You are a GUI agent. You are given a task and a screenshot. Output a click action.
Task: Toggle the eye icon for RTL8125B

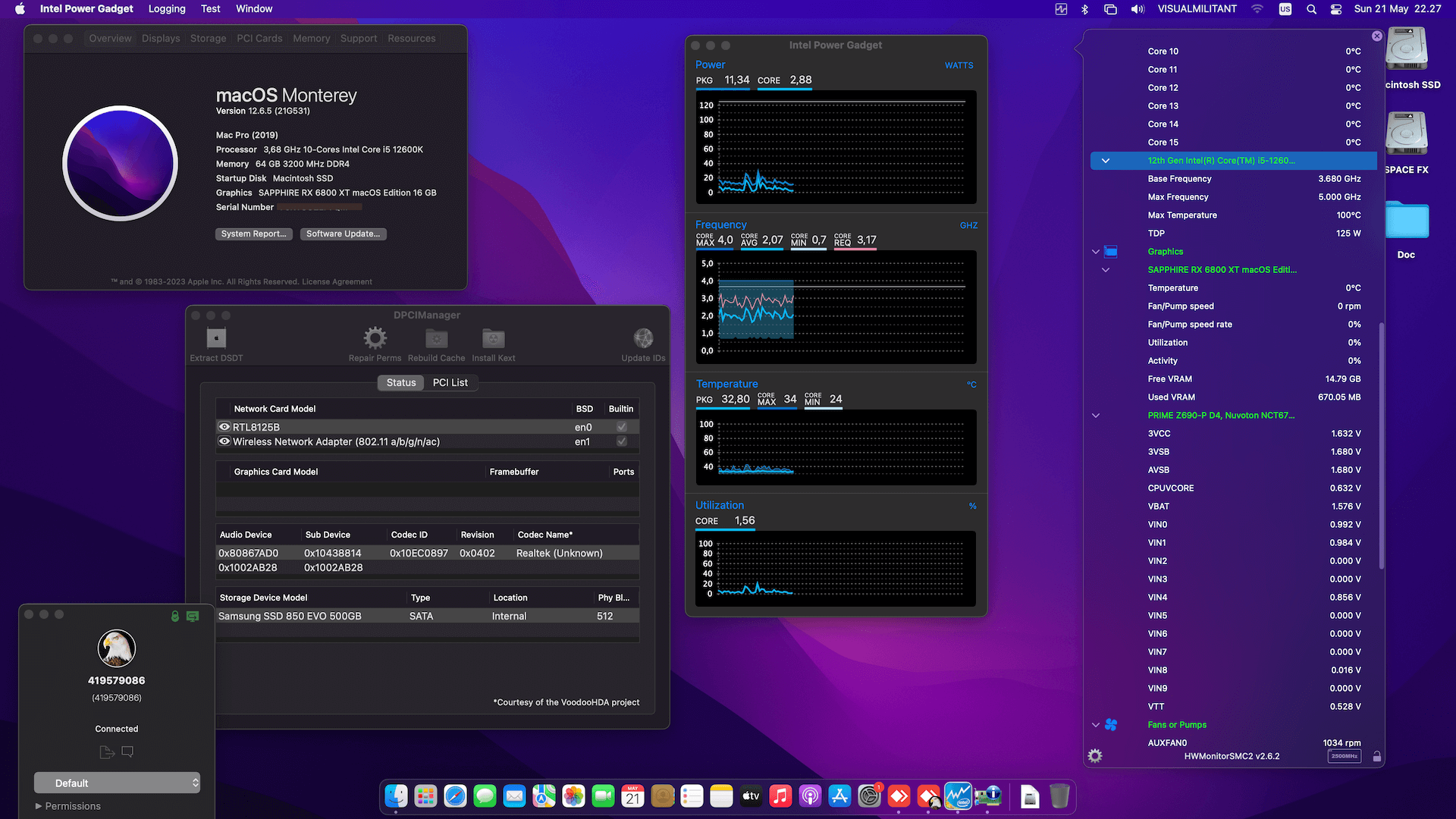point(224,427)
